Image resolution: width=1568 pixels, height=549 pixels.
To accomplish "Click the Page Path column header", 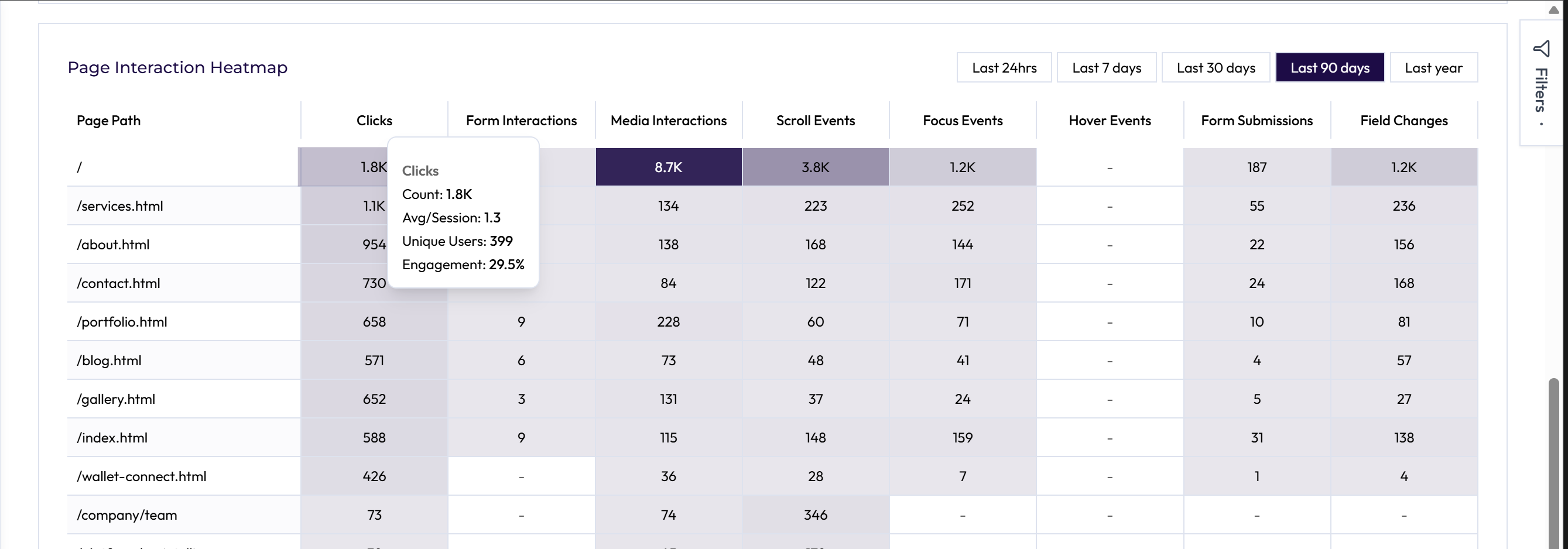I will pos(108,121).
